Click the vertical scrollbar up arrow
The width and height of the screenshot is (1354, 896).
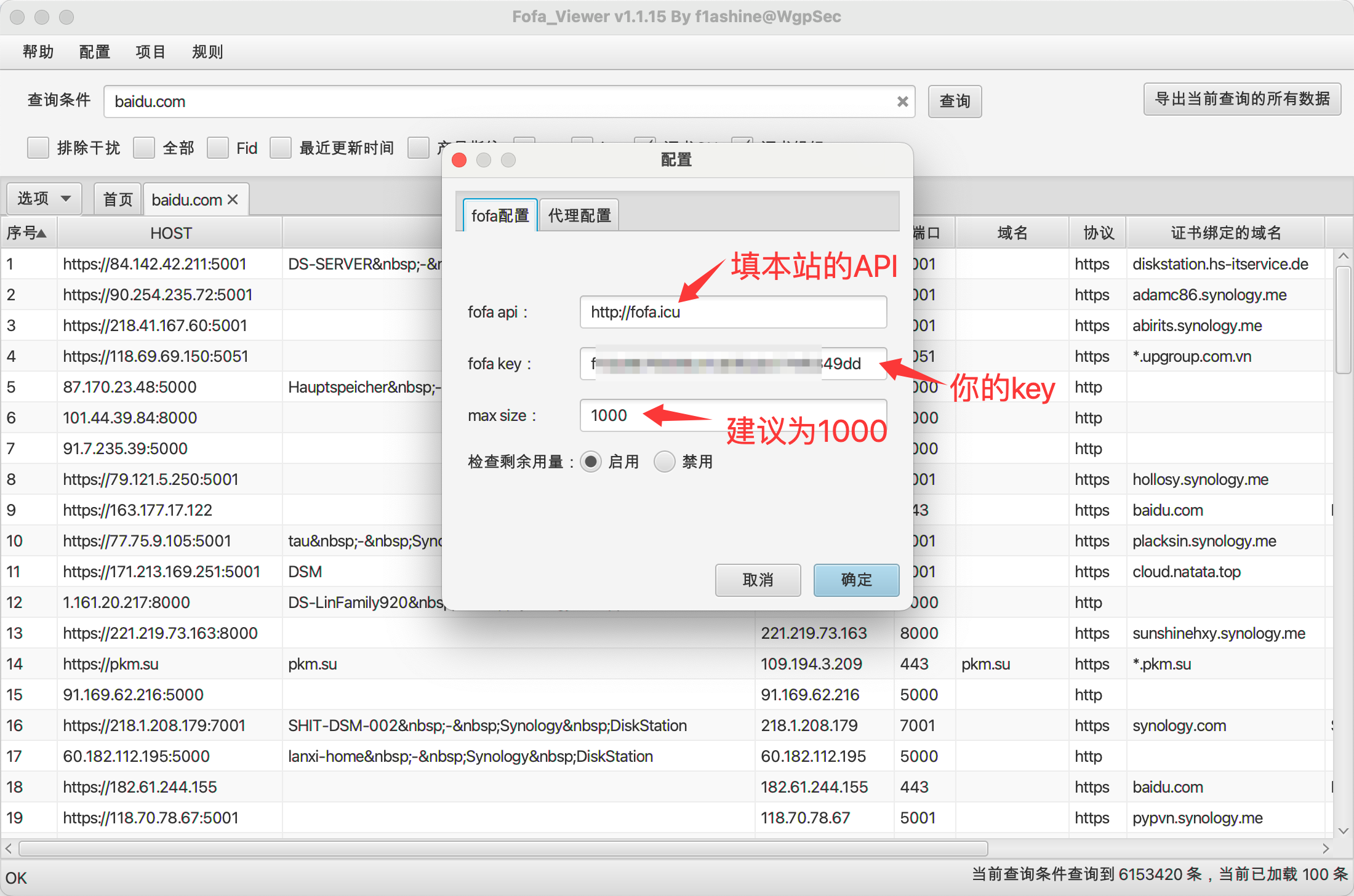coord(1344,256)
